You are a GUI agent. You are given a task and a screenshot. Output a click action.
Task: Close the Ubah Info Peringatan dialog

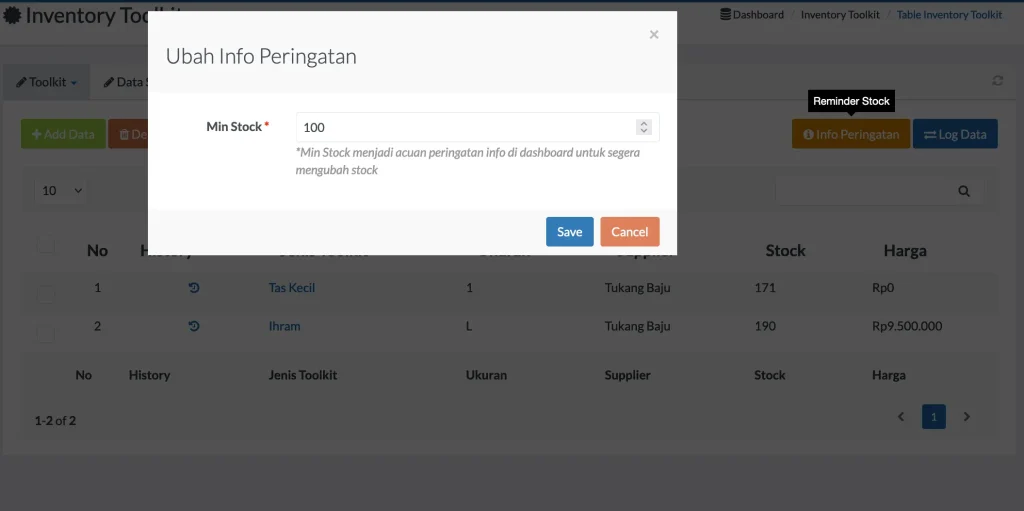[653, 35]
